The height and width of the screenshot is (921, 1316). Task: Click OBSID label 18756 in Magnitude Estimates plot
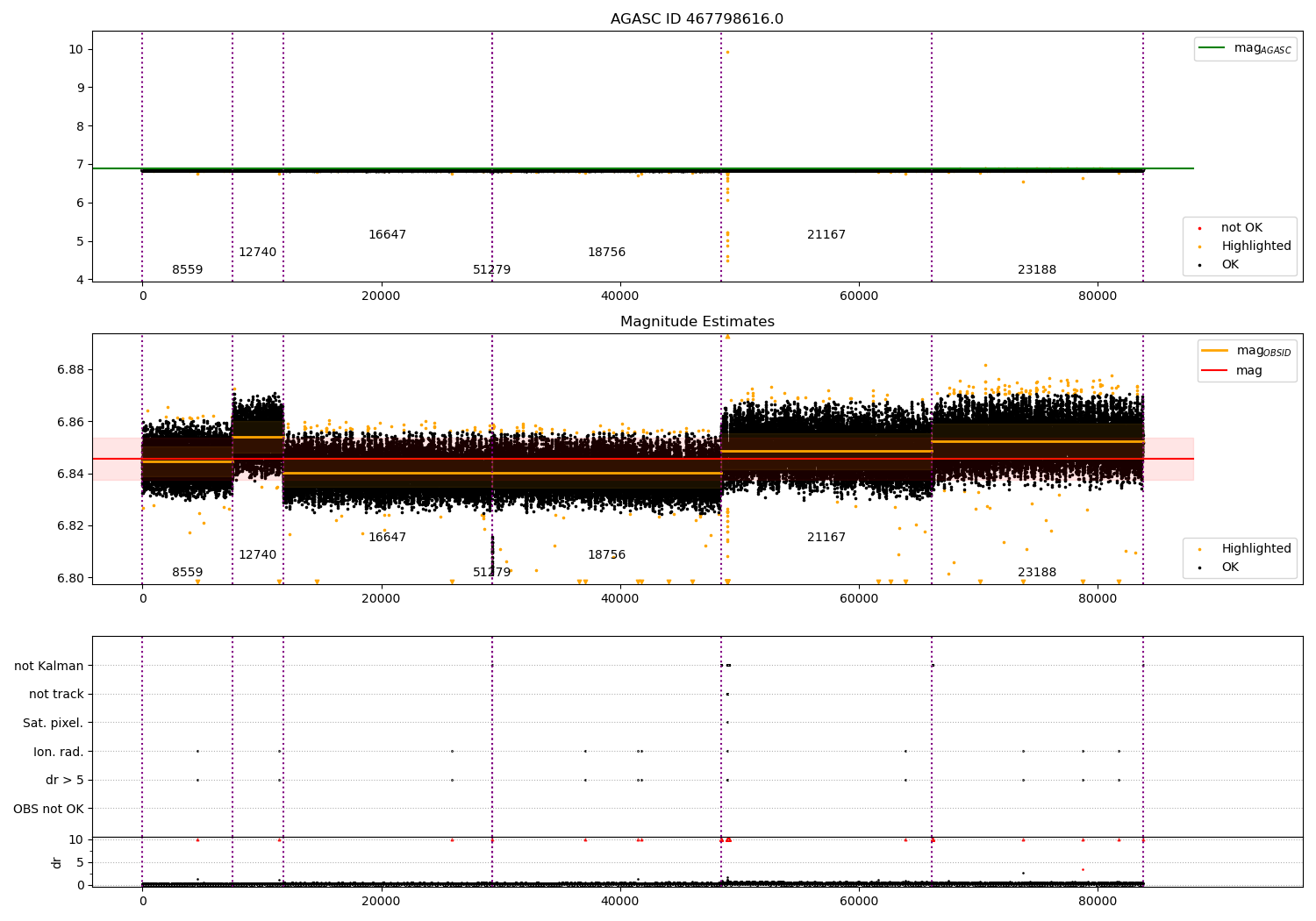point(606,554)
